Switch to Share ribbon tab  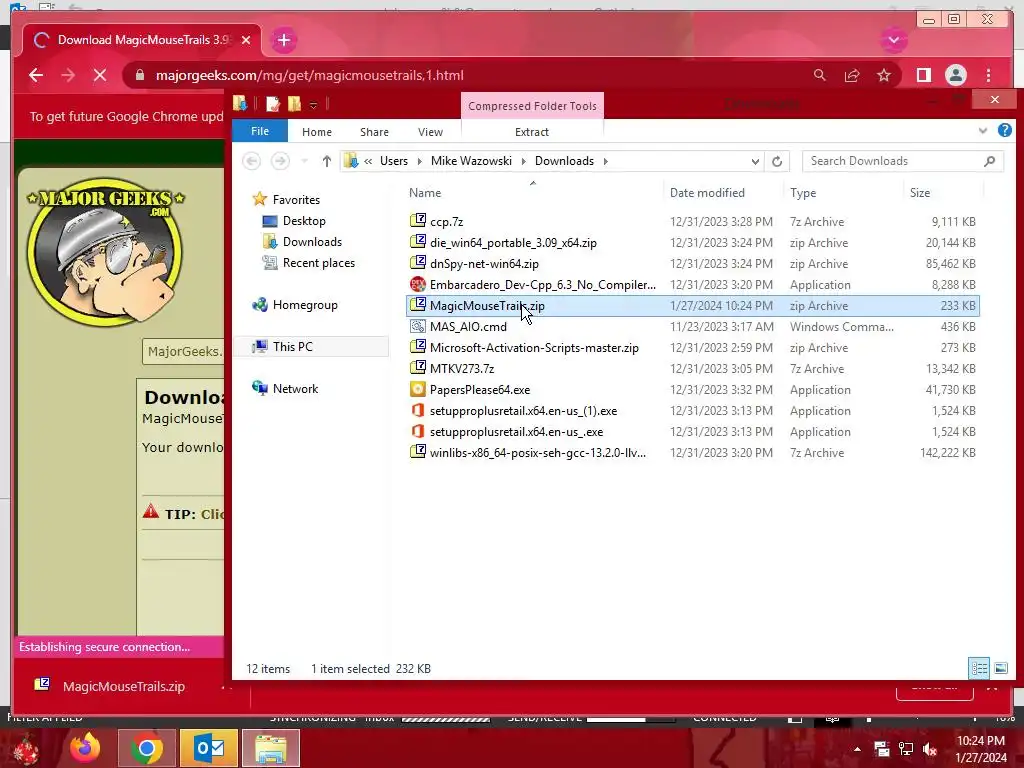pos(374,132)
